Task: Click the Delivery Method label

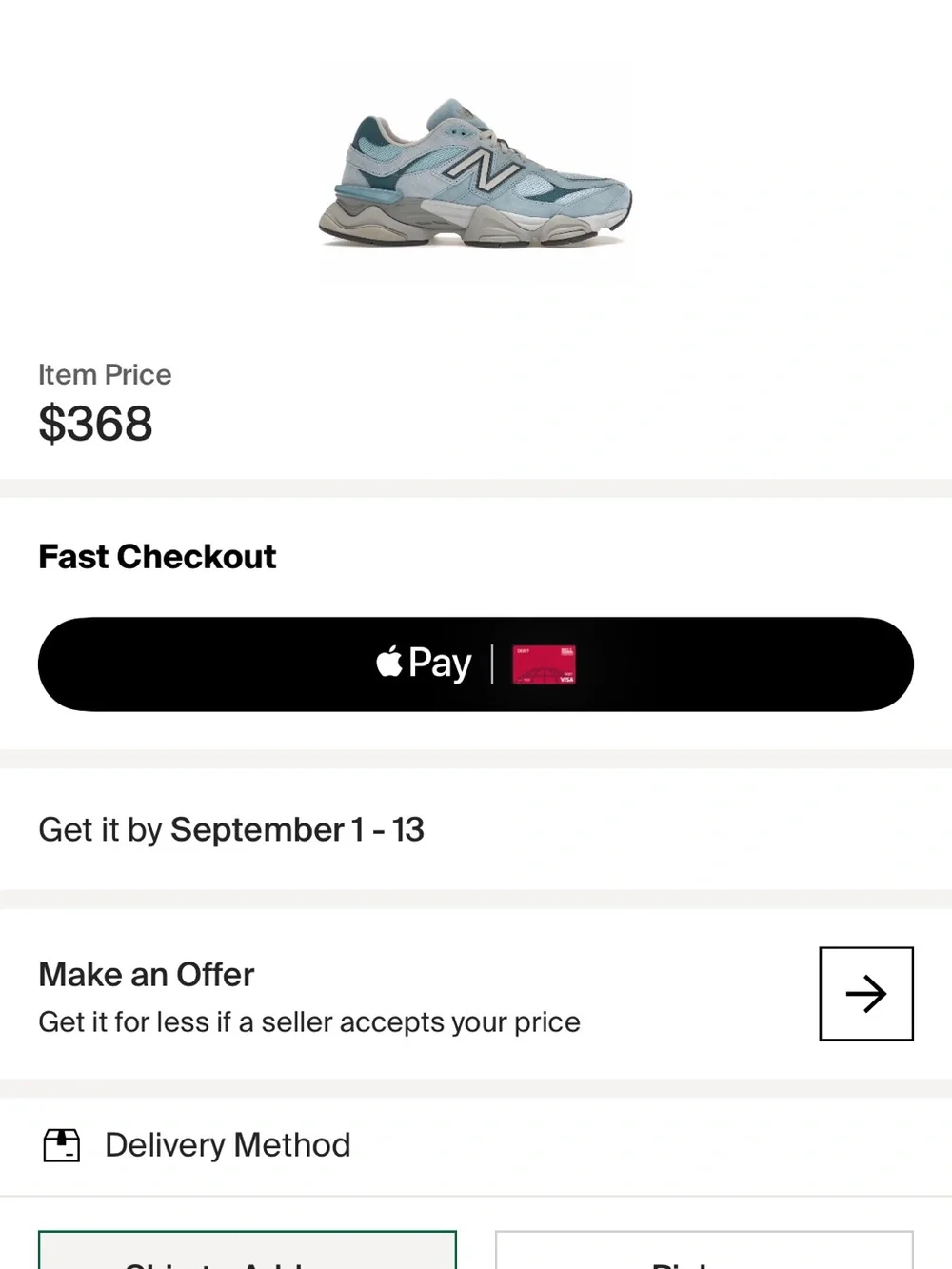Action: (228, 1144)
